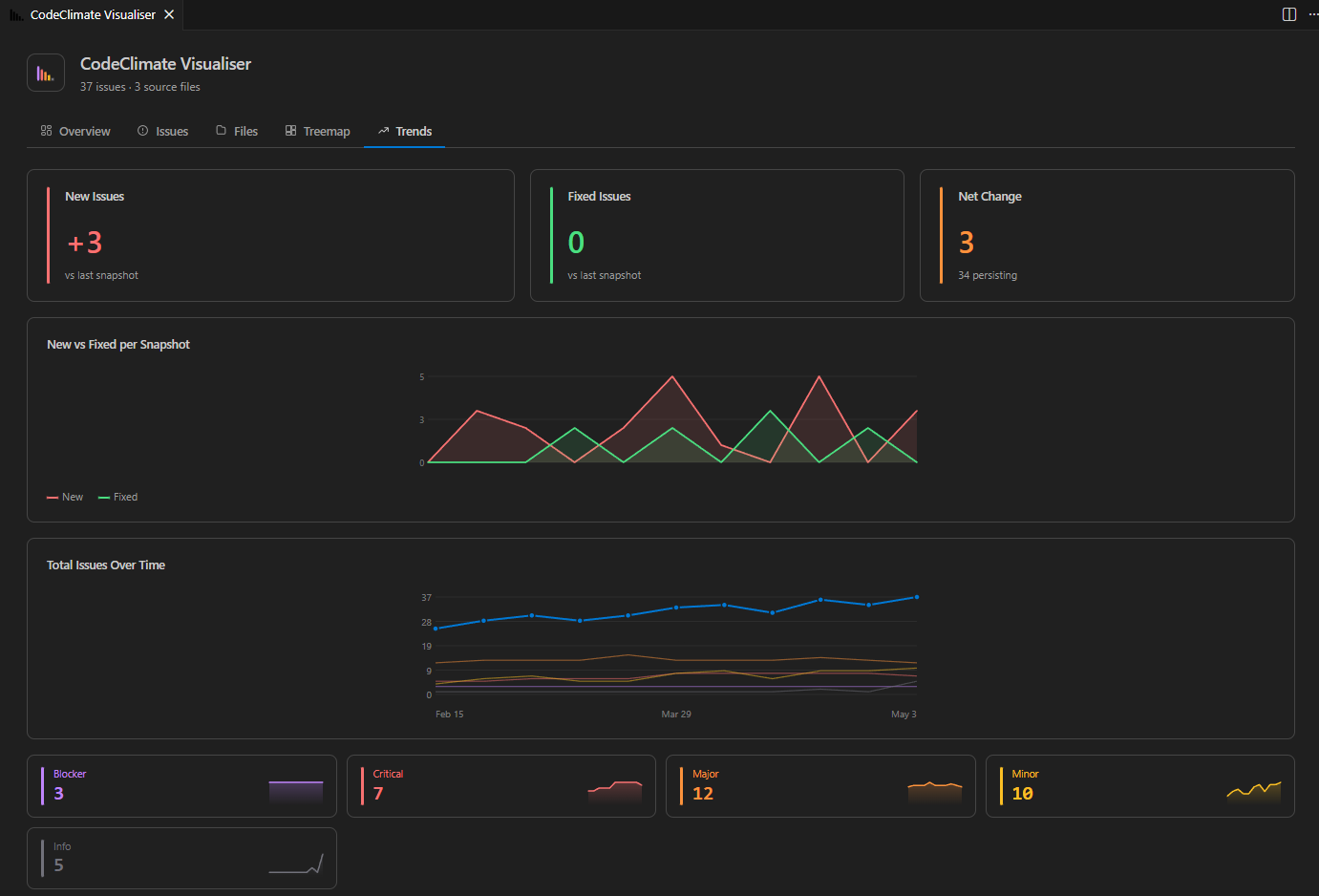Show the Treemap tab
Image resolution: width=1319 pixels, height=896 pixels.
(x=318, y=131)
